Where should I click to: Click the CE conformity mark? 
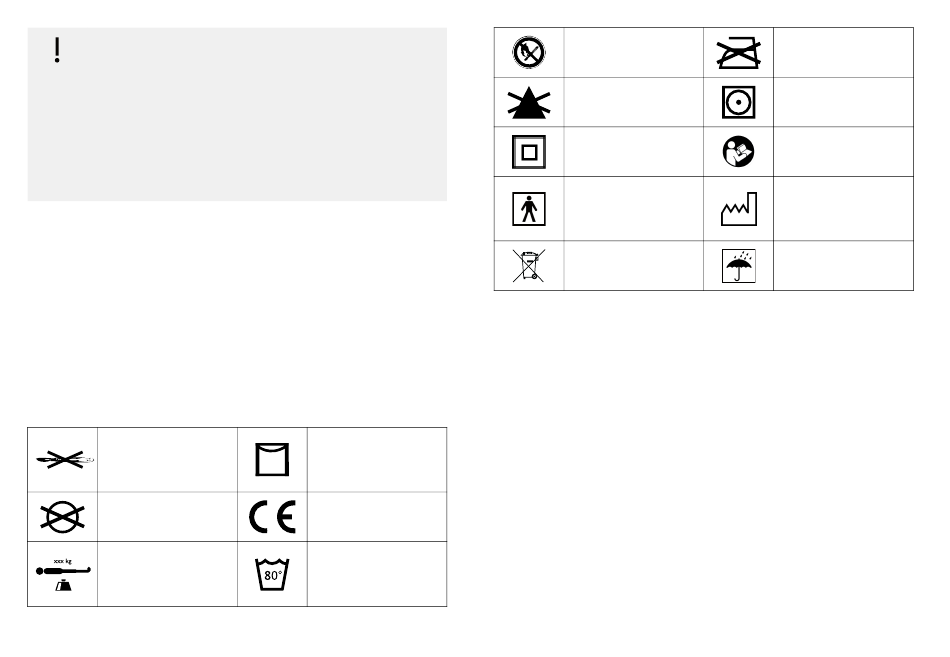(x=272, y=516)
